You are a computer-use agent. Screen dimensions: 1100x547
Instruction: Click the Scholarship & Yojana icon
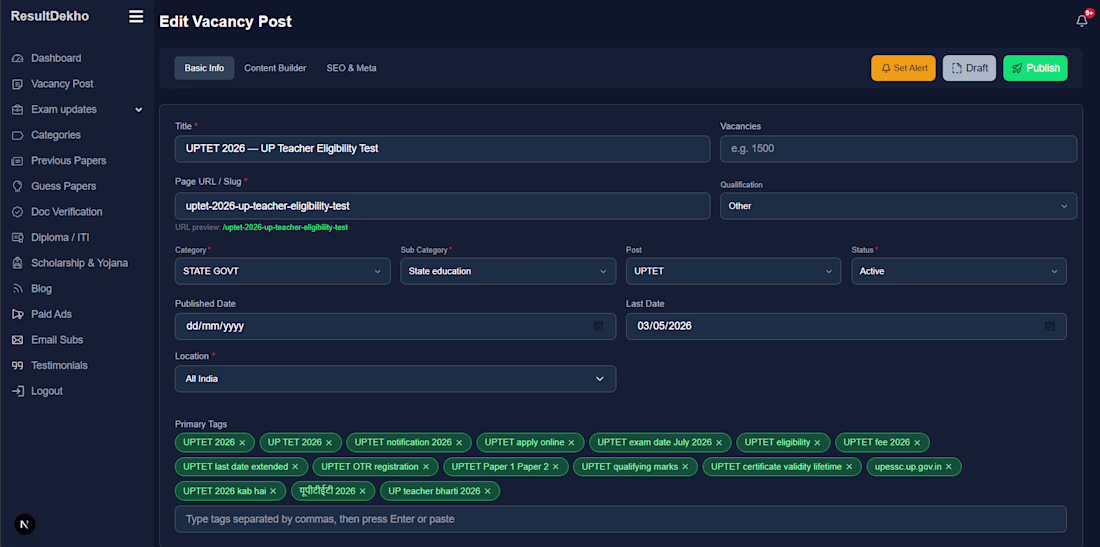tap(18, 263)
